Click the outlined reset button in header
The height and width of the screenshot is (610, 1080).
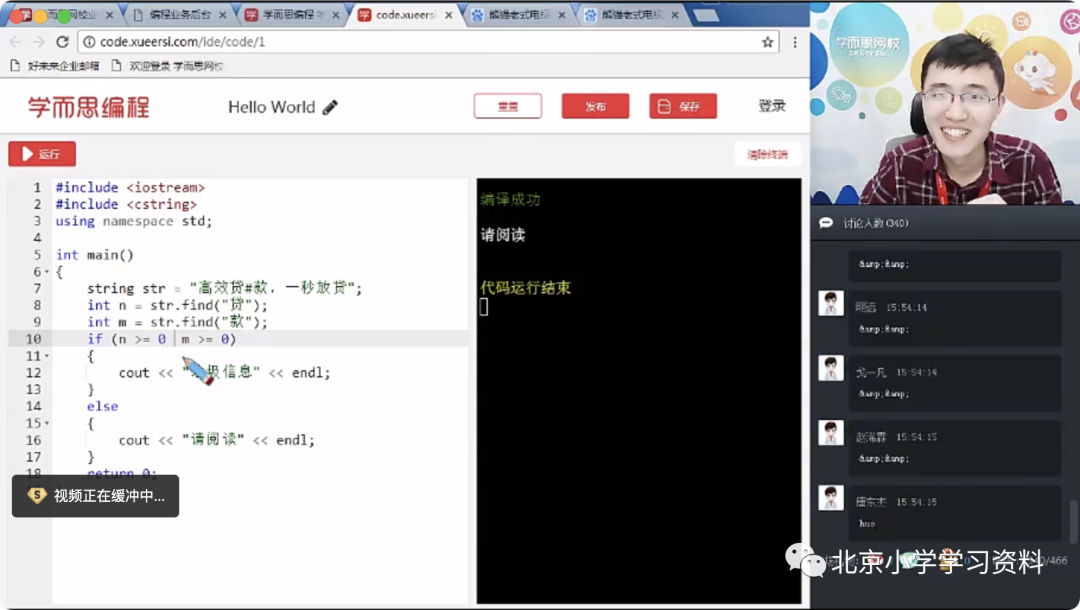coord(508,106)
